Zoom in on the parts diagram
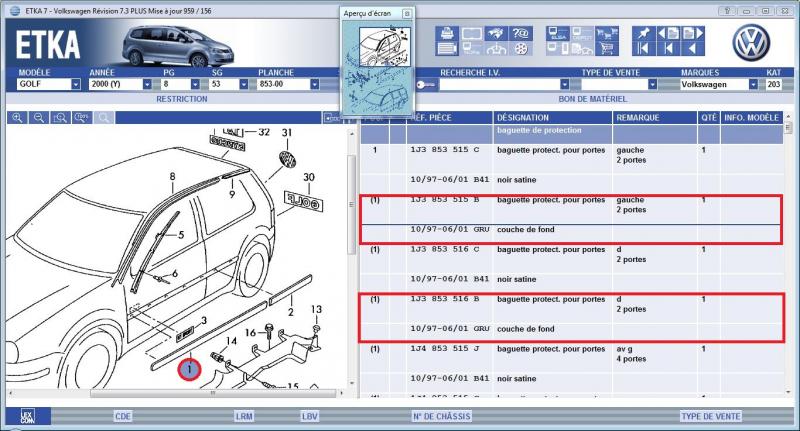The image size is (800, 431). click(17, 118)
